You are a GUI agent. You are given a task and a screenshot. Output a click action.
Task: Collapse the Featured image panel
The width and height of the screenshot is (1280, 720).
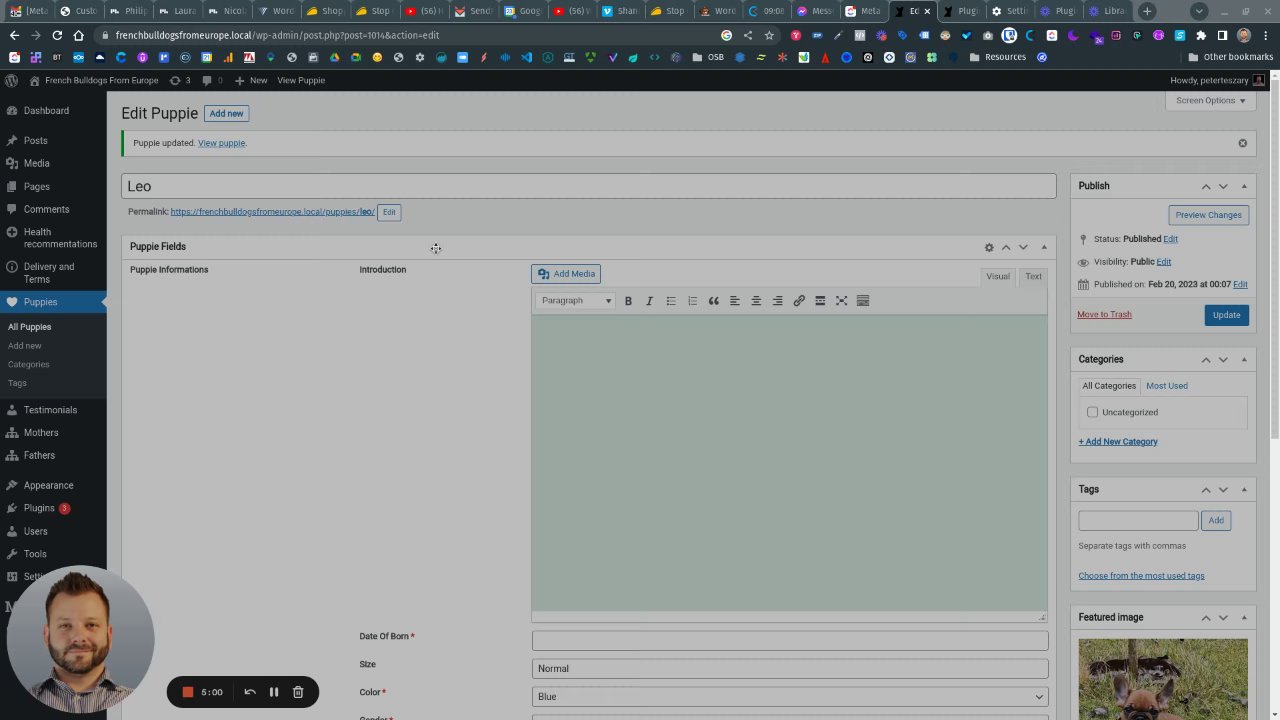tap(1244, 617)
